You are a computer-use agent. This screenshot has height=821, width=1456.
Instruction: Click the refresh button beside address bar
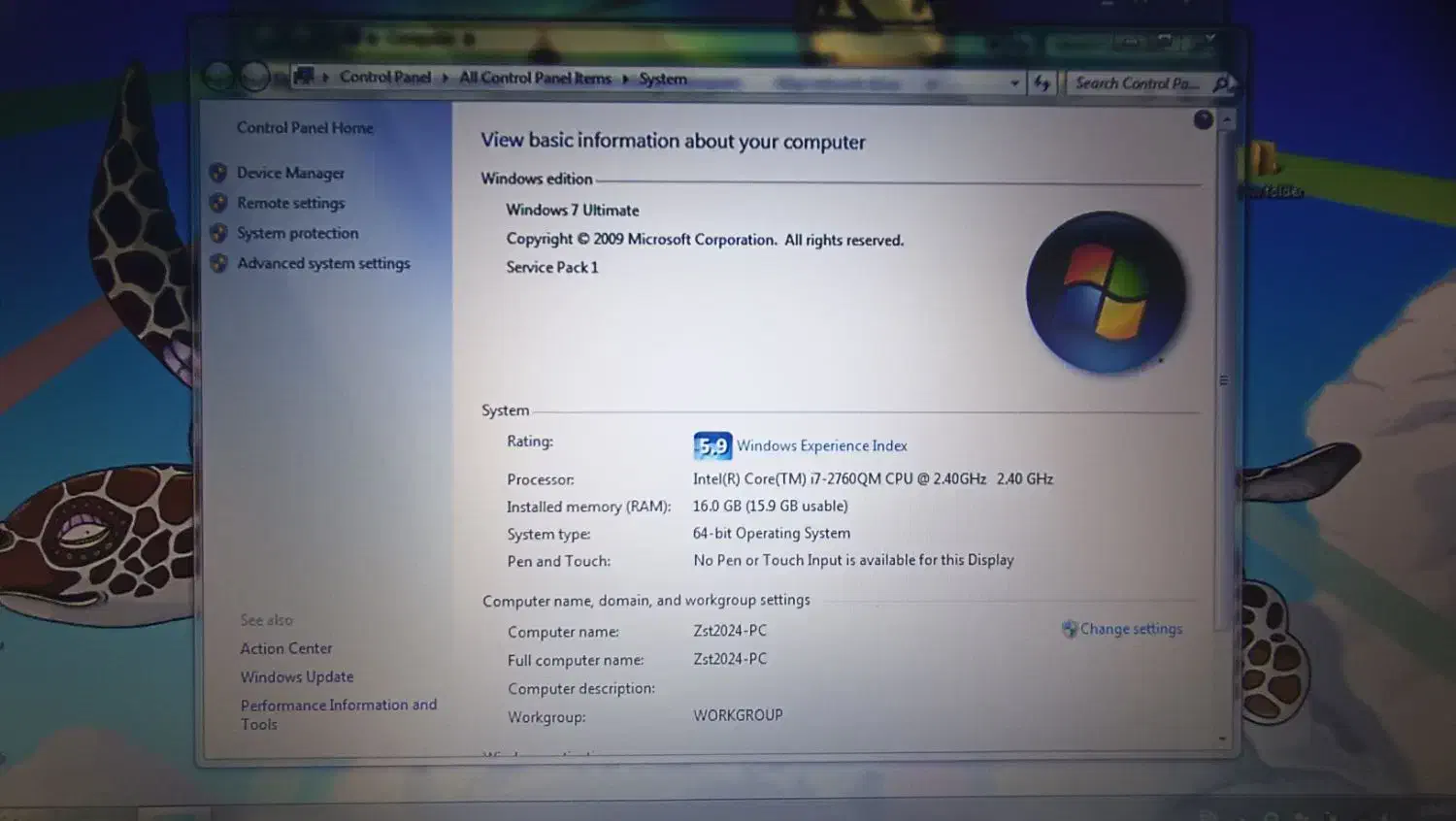click(1042, 83)
